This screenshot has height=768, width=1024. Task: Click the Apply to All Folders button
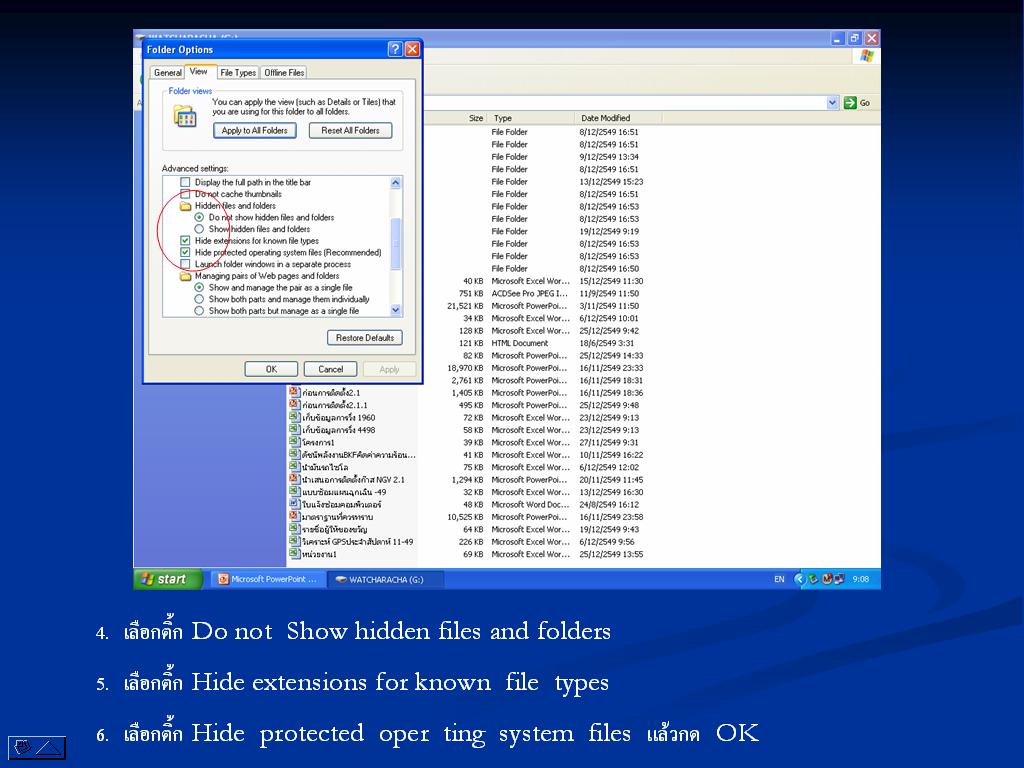point(254,130)
